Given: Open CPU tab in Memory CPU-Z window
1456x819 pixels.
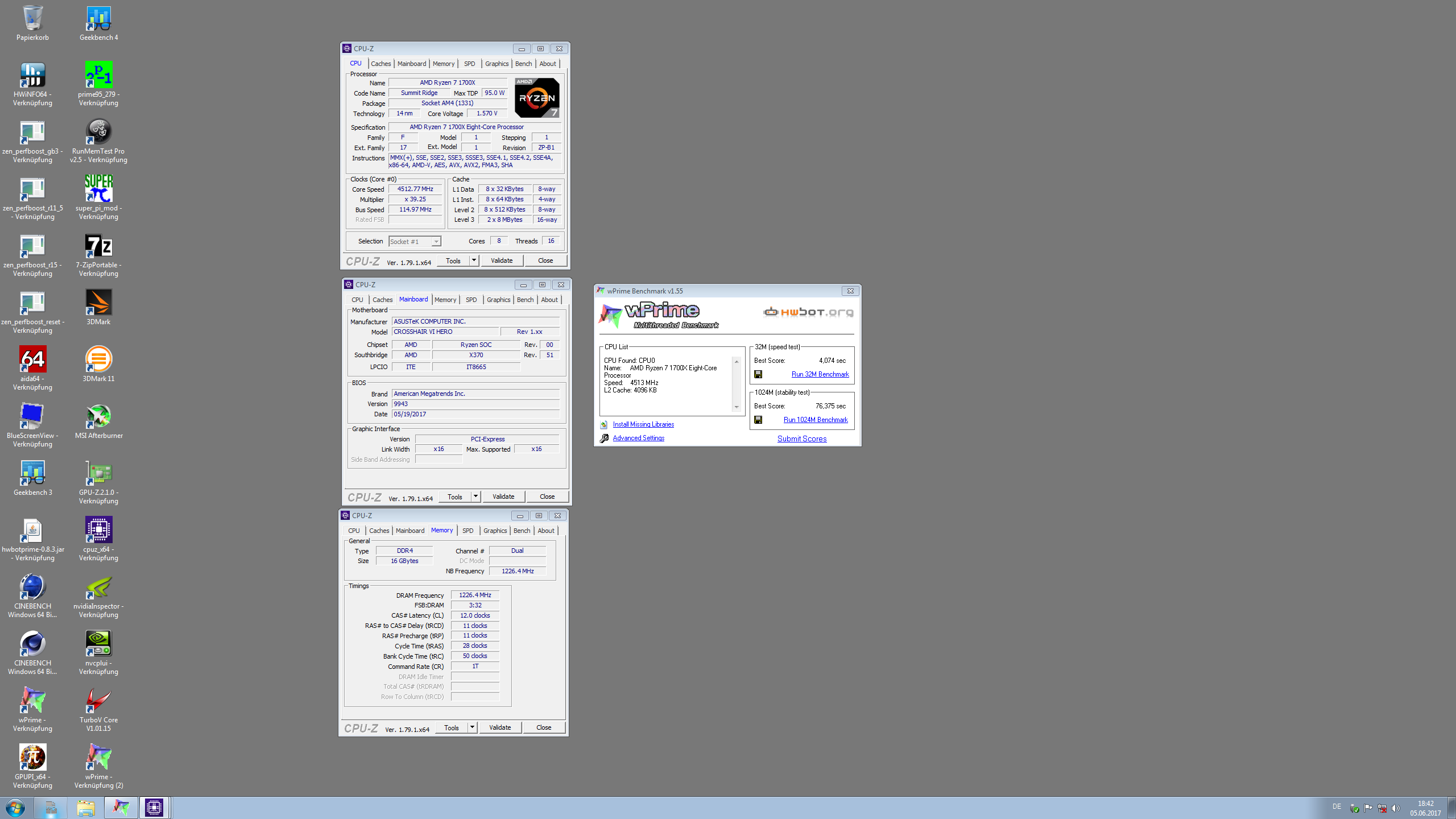Looking at the screenshot, I should [354, 531].
